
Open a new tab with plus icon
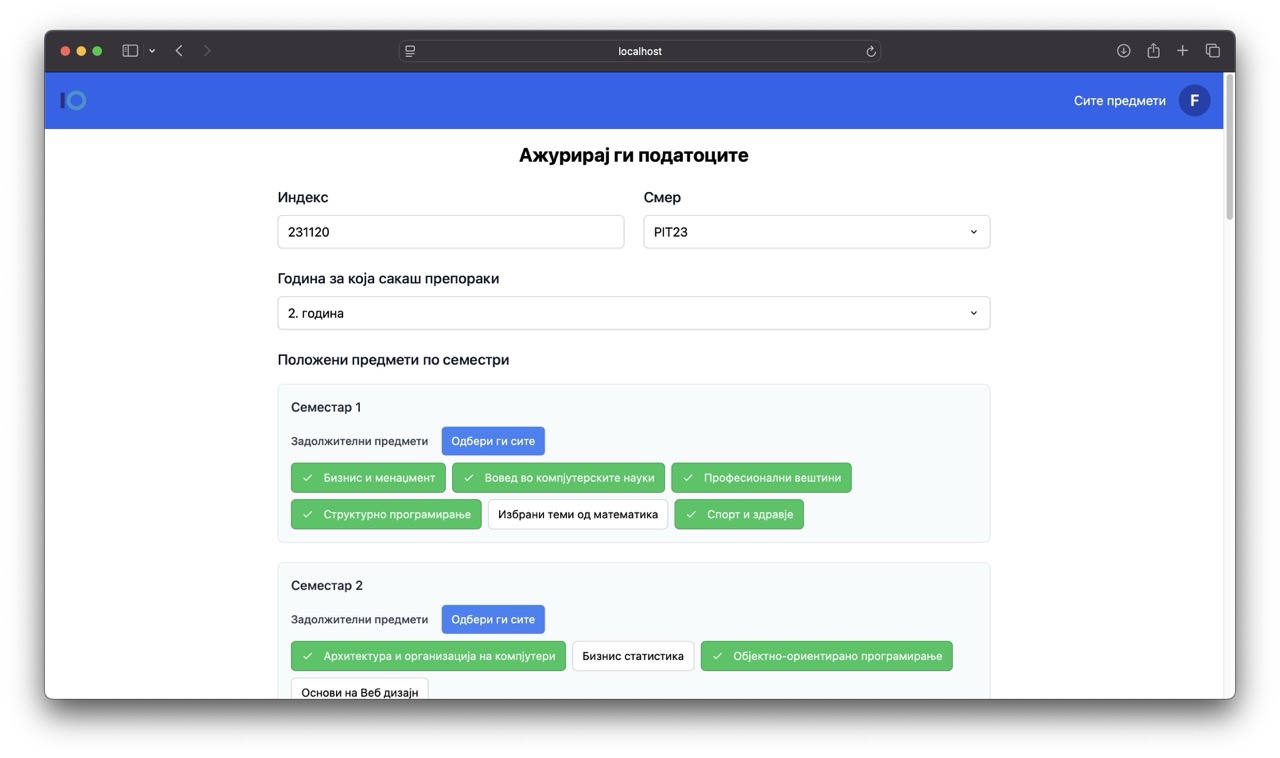click(x=1182, y=51)
